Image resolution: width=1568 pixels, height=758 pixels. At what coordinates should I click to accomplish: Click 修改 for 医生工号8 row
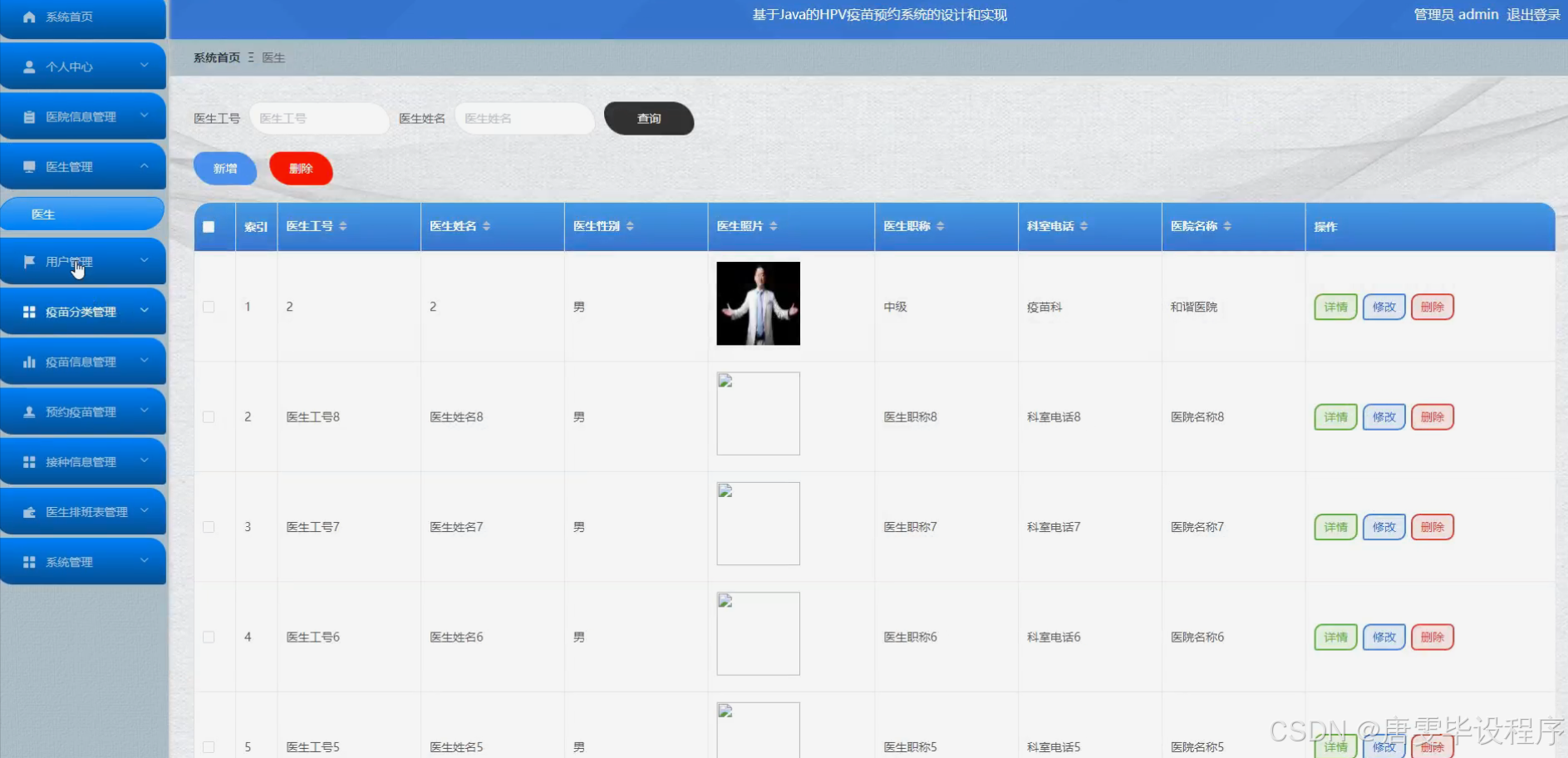point(1384,417)
